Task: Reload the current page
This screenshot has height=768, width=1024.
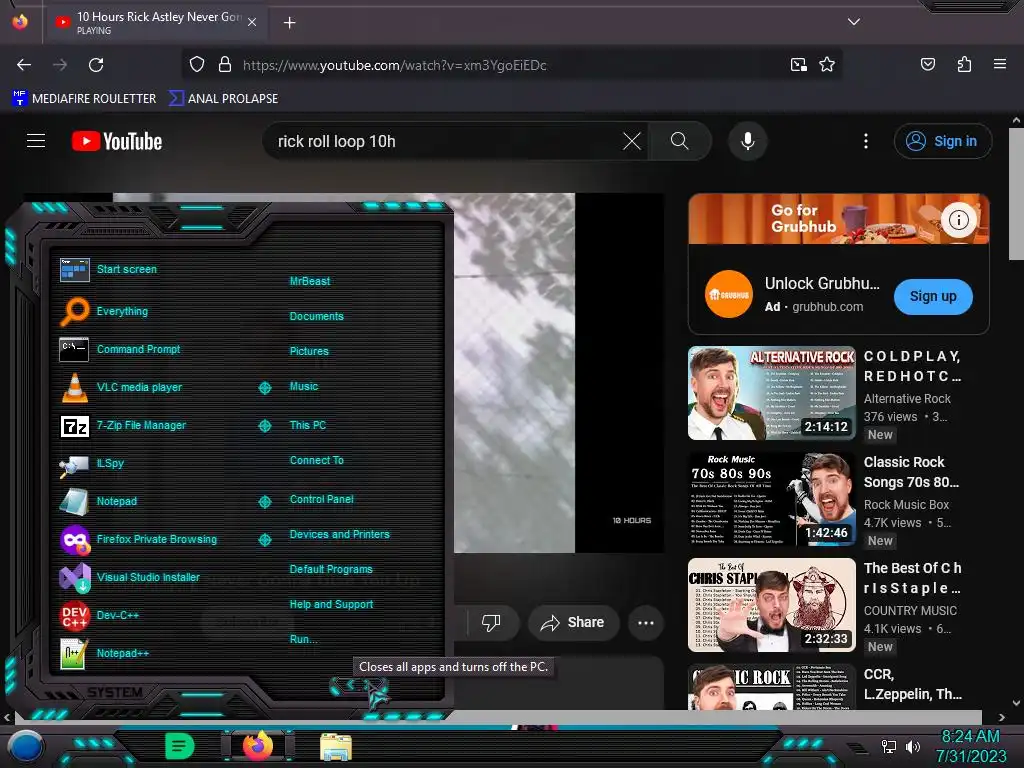Action: click(96, 65)
